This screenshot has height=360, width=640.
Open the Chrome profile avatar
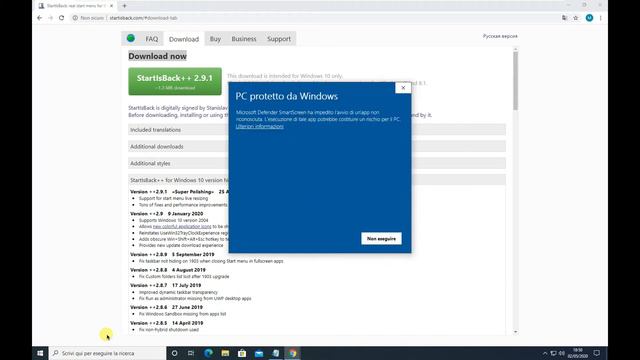[x=589, y=18]
